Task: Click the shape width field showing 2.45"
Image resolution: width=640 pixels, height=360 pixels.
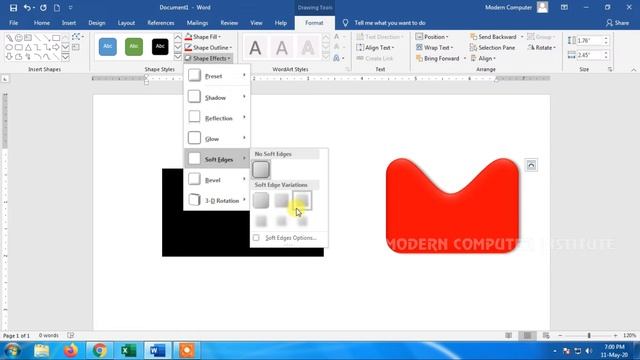Action: 590,55
